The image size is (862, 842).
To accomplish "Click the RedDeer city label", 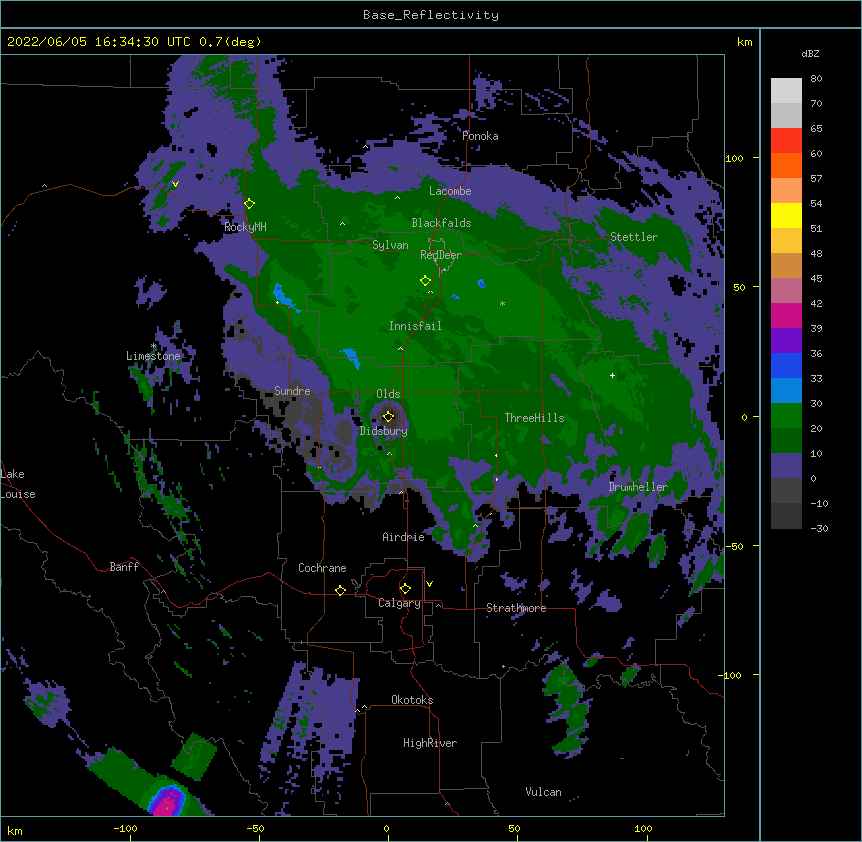I will click(441, 255).
